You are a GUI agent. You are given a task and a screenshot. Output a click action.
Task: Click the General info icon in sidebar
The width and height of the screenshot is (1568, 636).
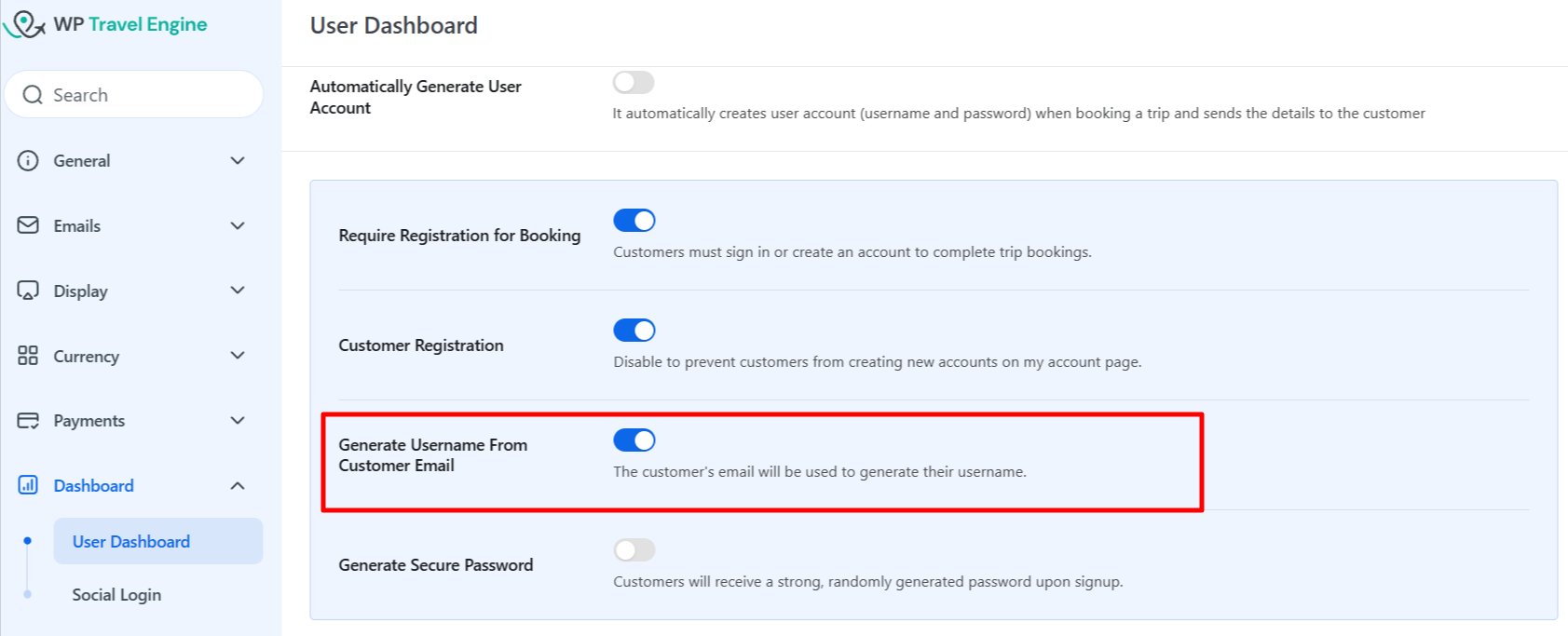point(26,160)
